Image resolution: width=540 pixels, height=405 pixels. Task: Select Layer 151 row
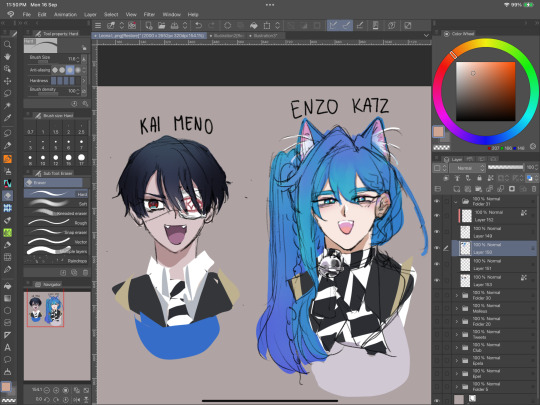point(495,264)
